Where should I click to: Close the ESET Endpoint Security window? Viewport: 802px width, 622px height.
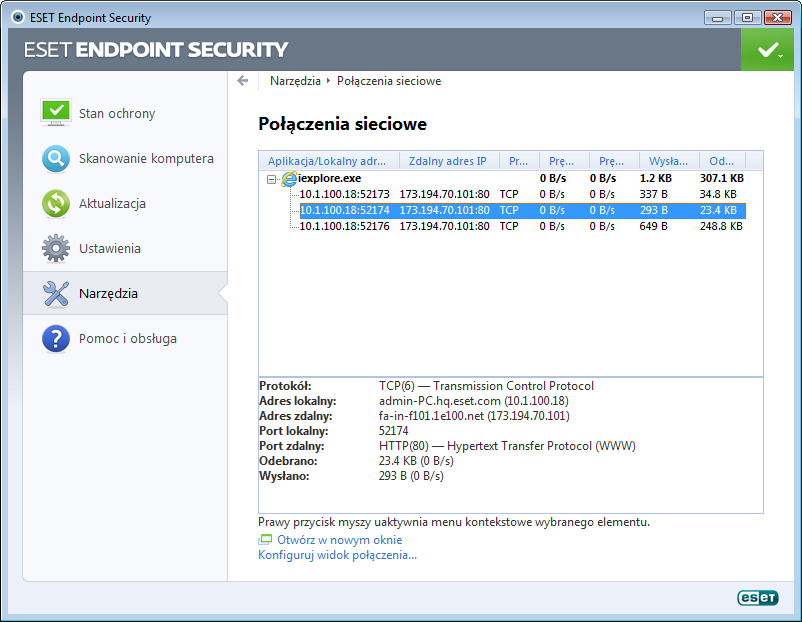777,18
